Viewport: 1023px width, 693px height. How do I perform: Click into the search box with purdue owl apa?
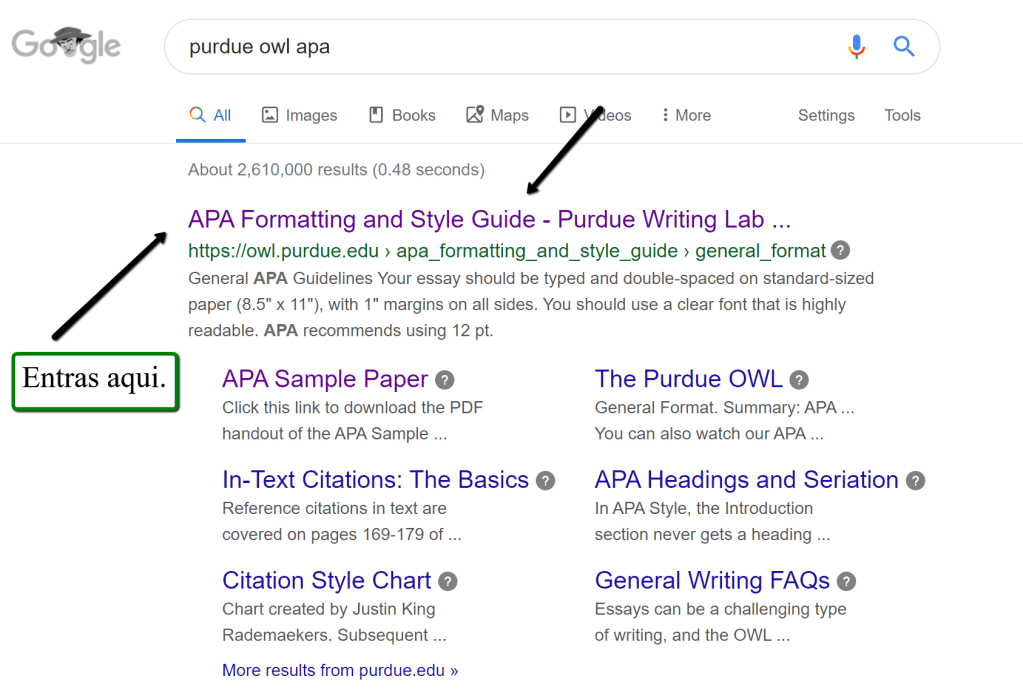pos(500,47)
